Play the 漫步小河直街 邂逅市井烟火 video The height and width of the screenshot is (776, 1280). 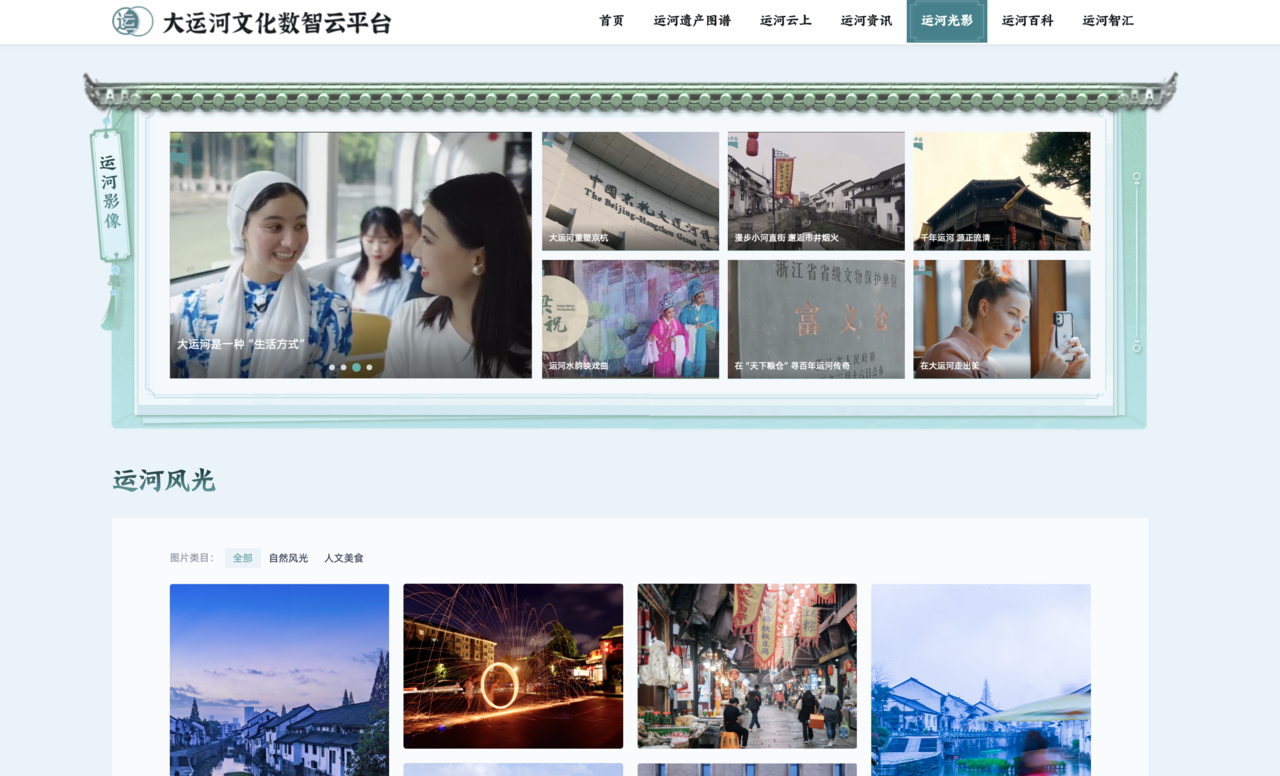[x=816, y=190]
